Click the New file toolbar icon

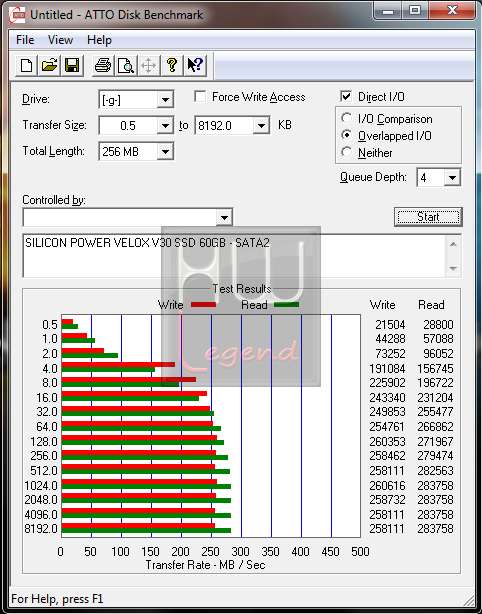[x=26, y=65]
